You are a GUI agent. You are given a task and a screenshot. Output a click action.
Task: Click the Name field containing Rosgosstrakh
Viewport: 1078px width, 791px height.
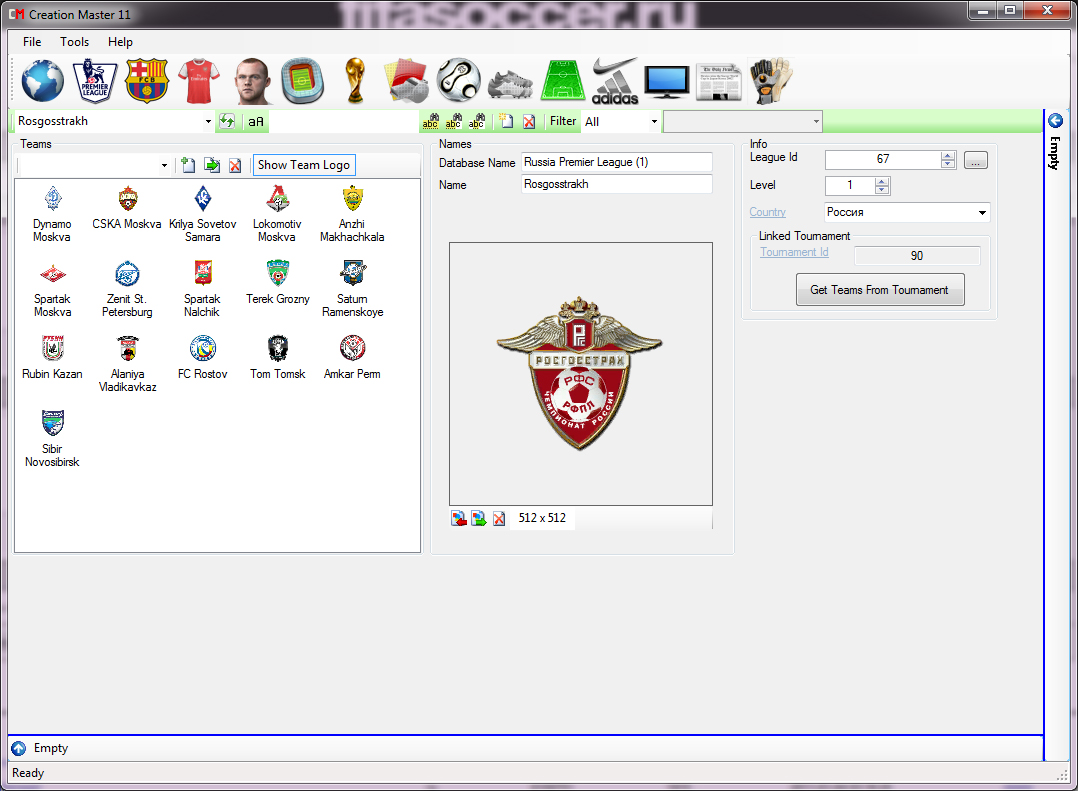(617, 184)
